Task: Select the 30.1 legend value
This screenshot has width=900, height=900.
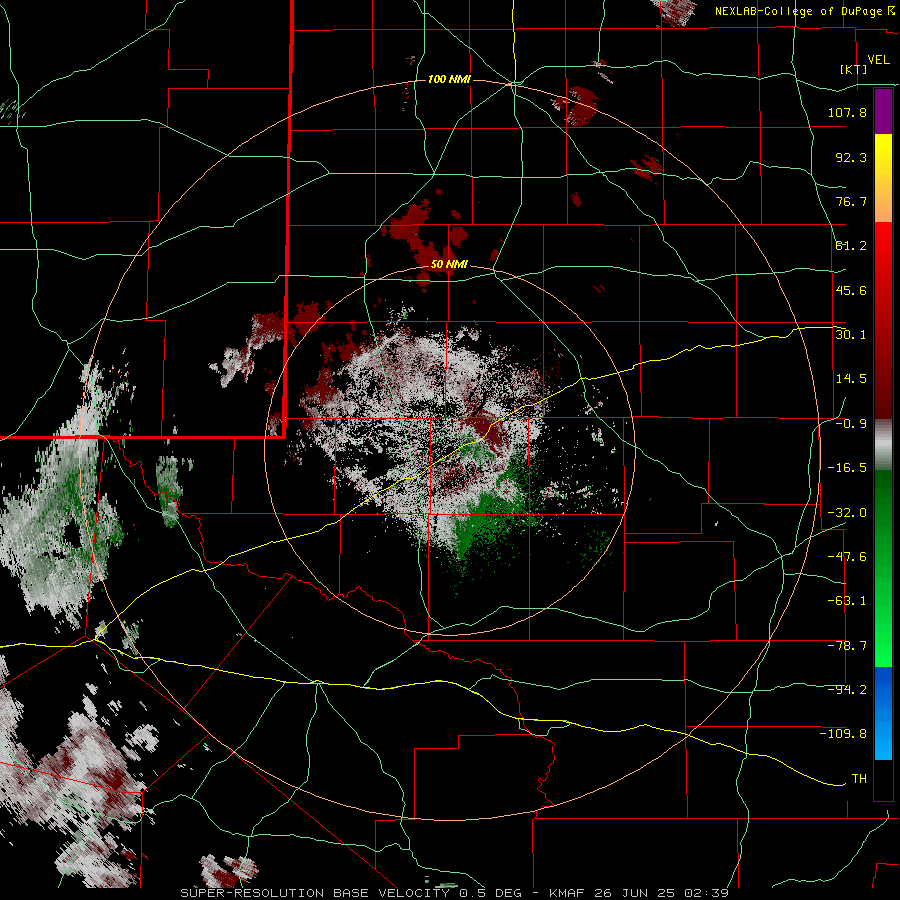Action: click(851, 335)
